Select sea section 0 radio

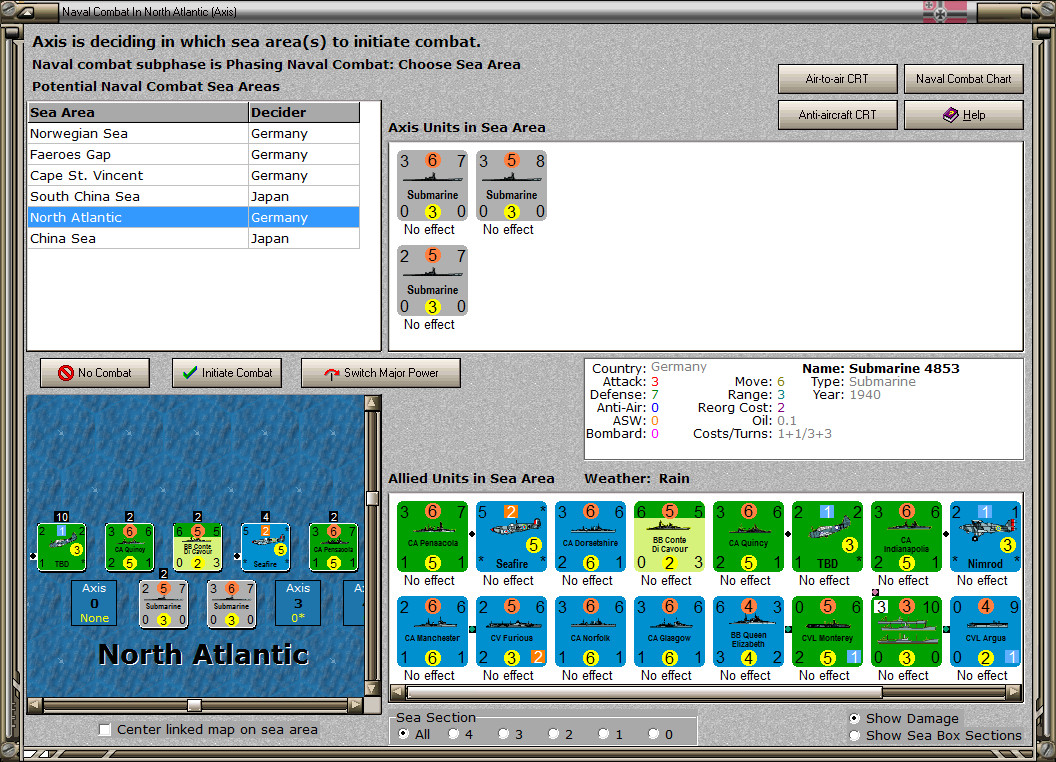click(653, 734)
